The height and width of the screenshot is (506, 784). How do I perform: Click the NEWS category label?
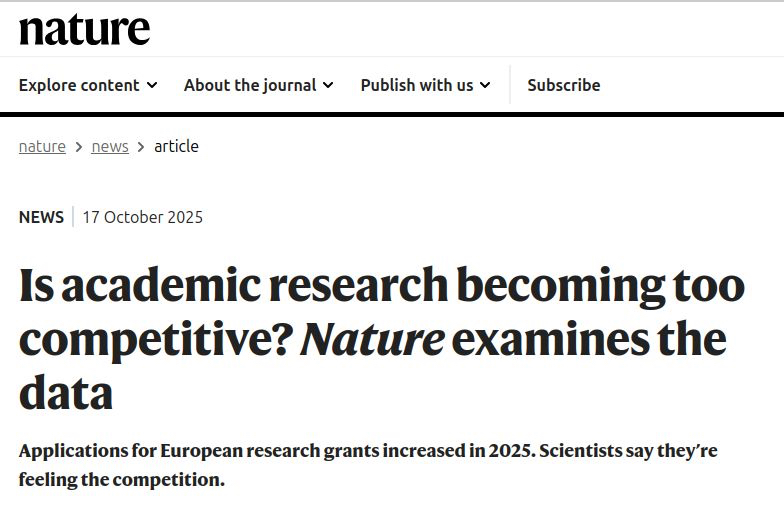(x=41, y=217)
